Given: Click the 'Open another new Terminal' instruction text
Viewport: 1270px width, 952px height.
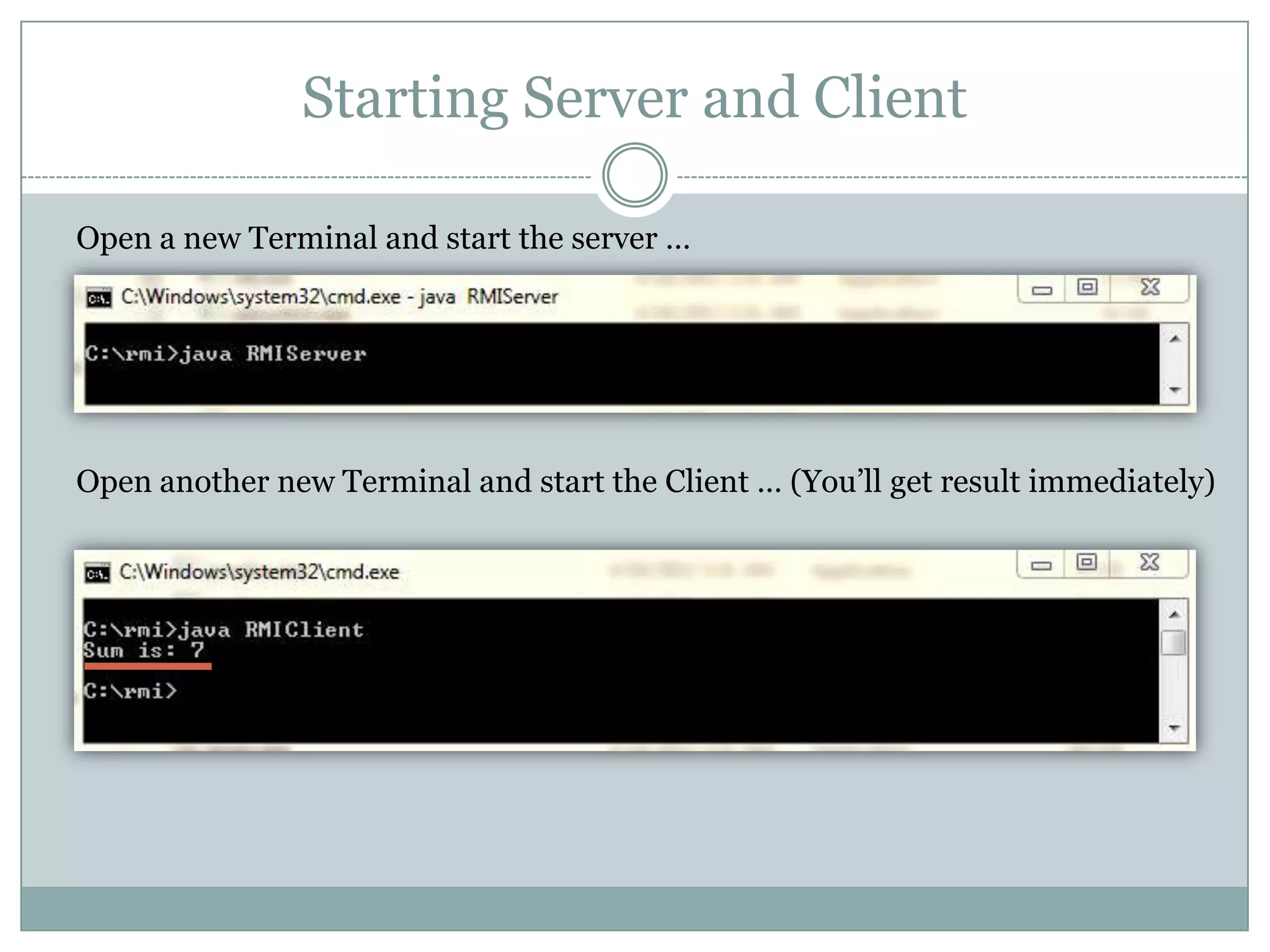Looking at the screenshot, I should tap(645, 482).
